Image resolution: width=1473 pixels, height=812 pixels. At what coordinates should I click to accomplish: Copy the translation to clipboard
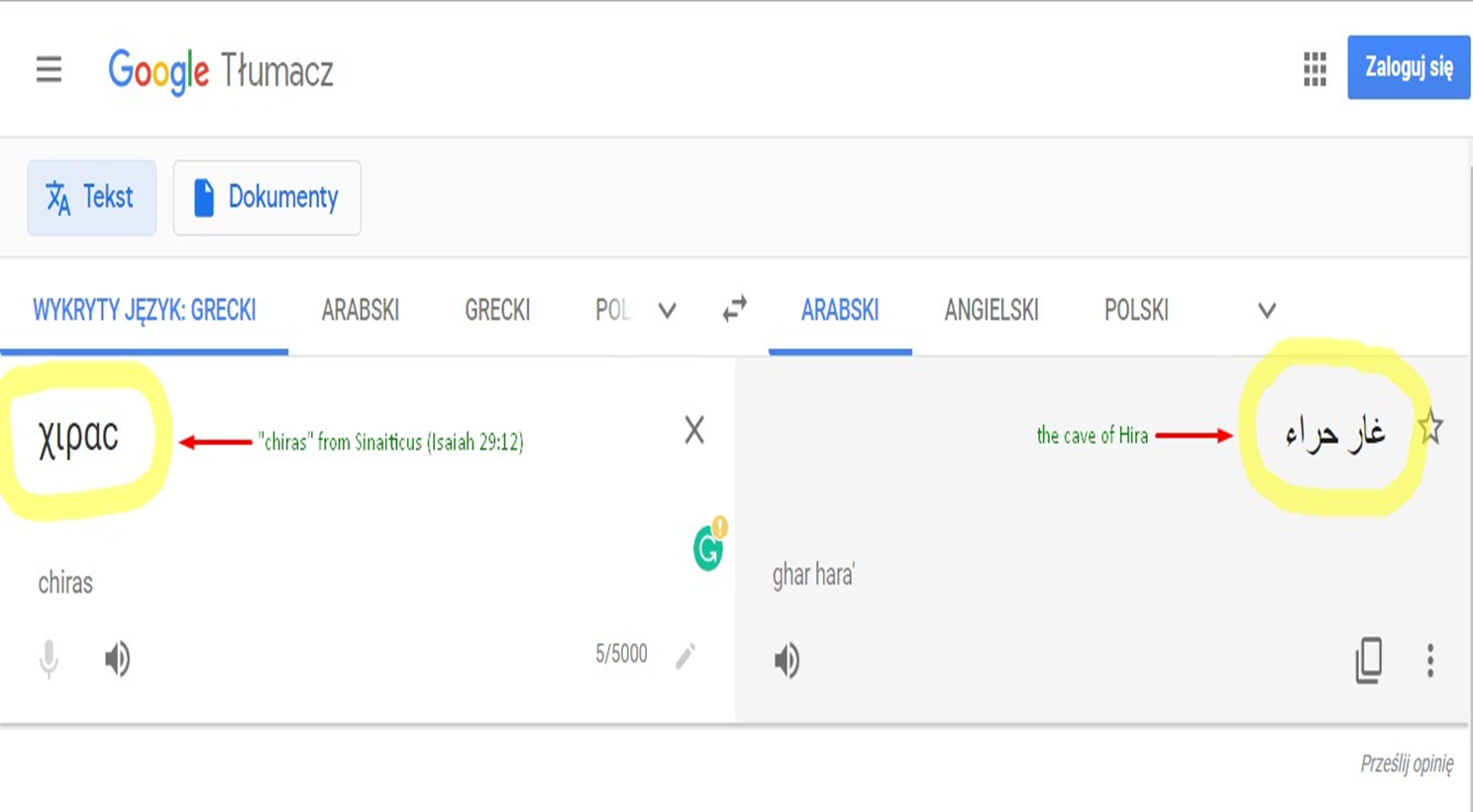pyautogui.click(x=1369, y=660)
